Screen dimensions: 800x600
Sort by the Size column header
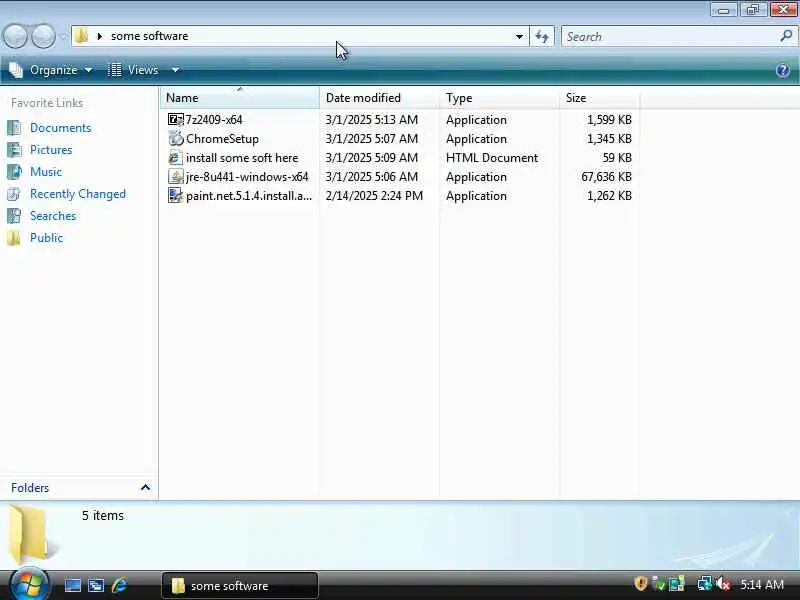click(x=599, y=97)
